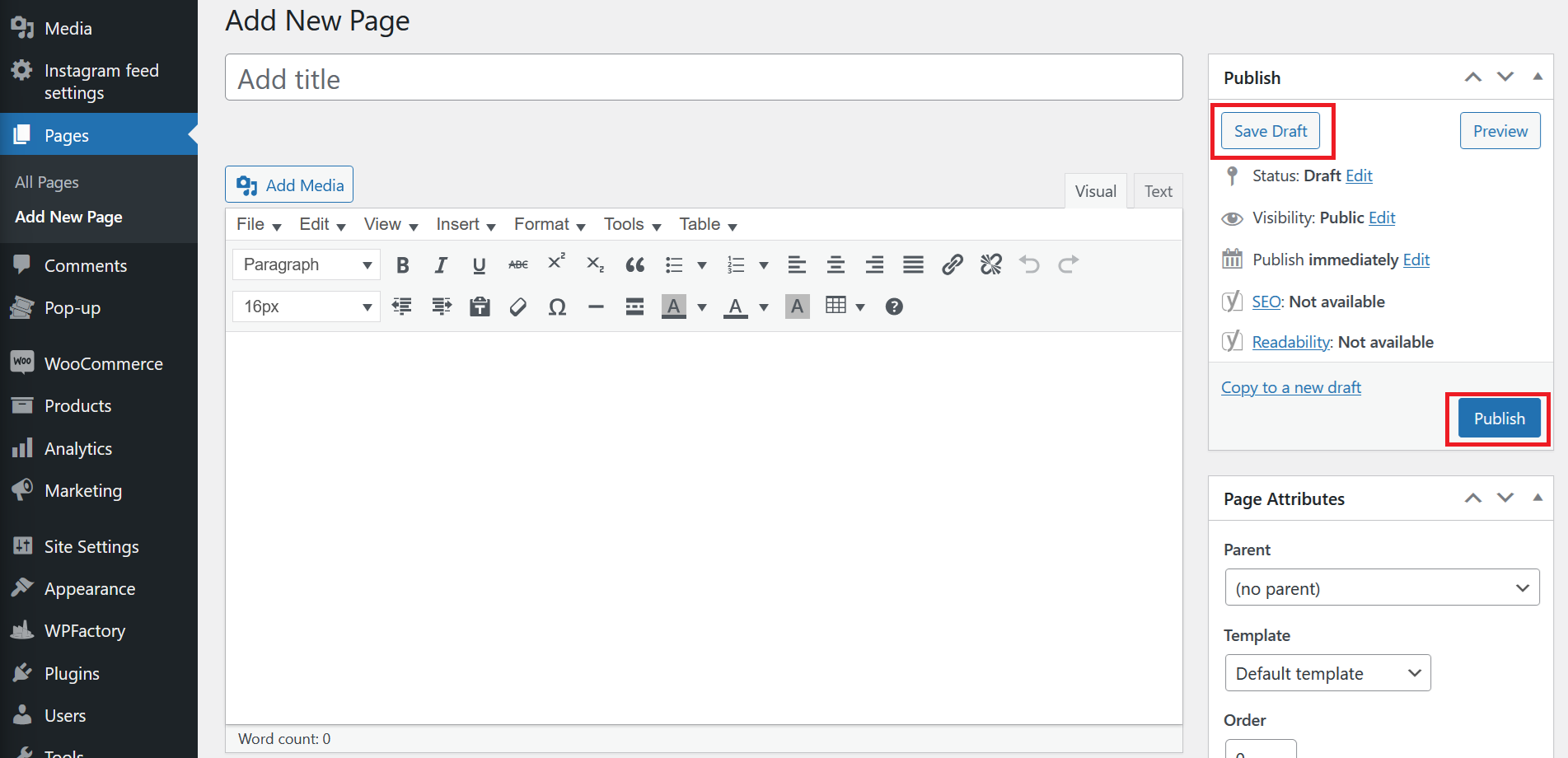Click the Superscript icon
The width and height of the screenshot is (1568, 758).
click(556, 261)
